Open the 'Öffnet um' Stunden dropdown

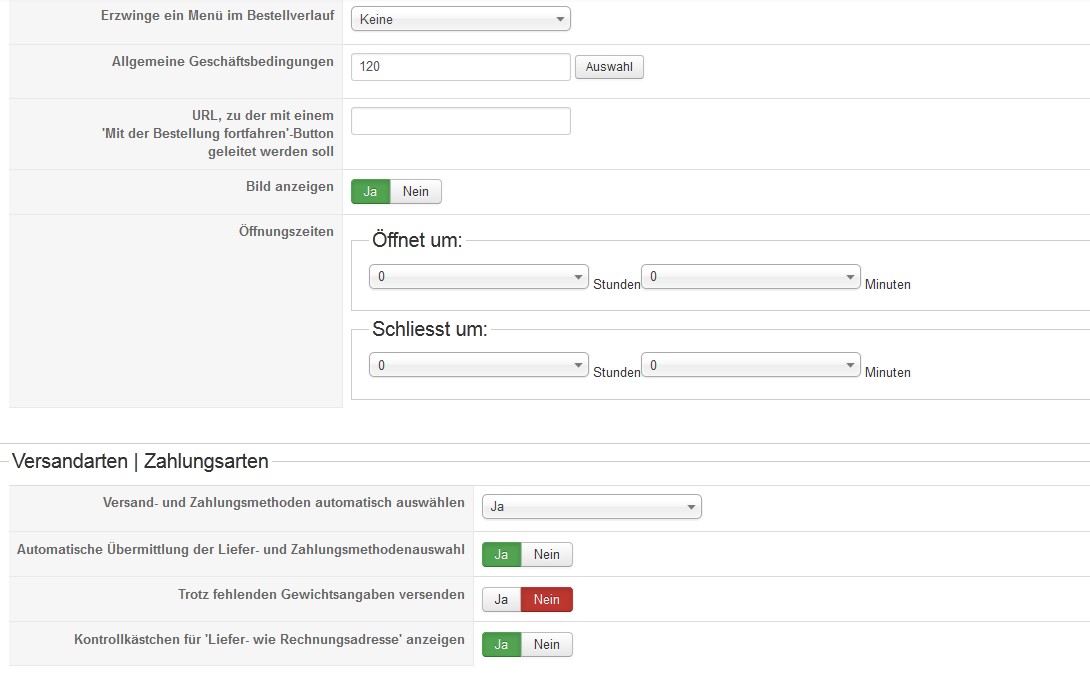[x=478, y=277]
